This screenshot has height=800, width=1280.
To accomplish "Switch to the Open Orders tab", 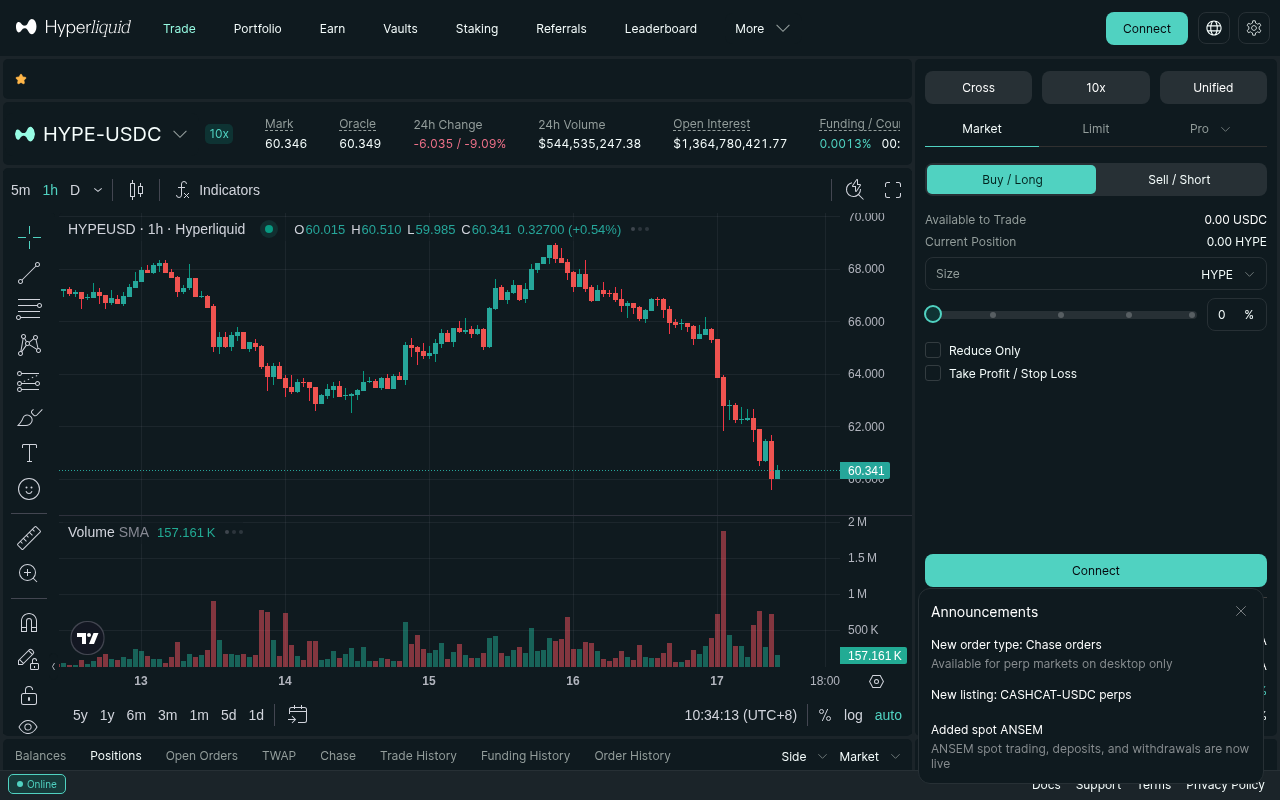I will pos(202,756).
